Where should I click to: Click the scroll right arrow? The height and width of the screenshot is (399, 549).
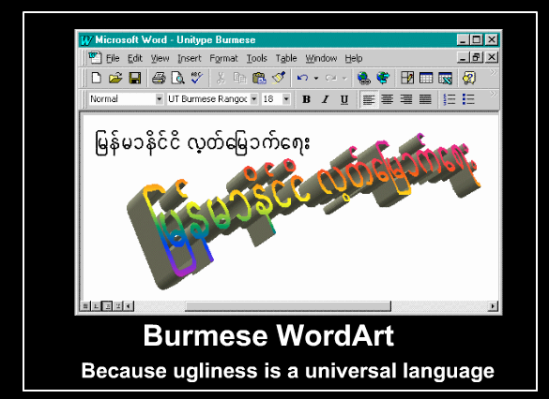tap(493, 306)
